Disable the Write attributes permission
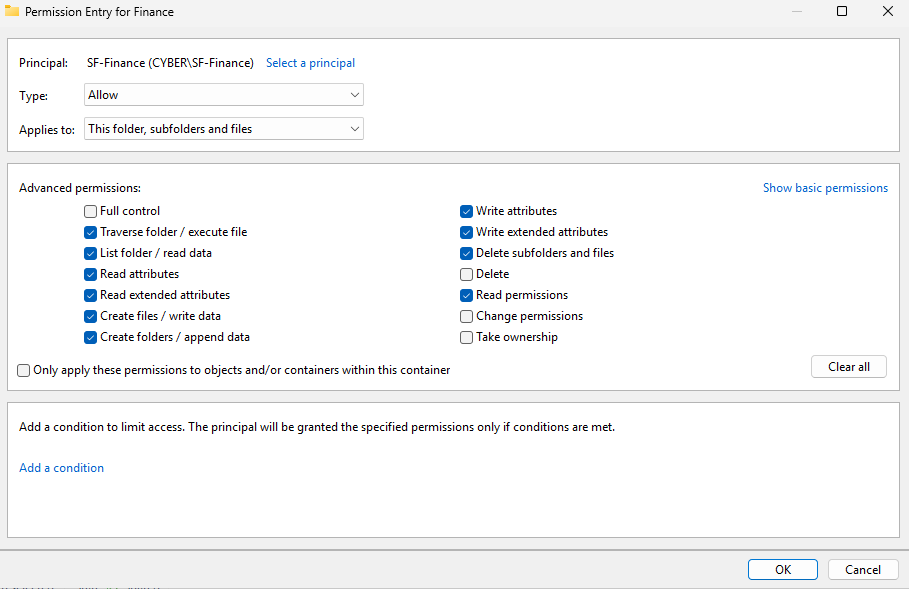Screen dimensions: 909x589 tap(467, 211)
